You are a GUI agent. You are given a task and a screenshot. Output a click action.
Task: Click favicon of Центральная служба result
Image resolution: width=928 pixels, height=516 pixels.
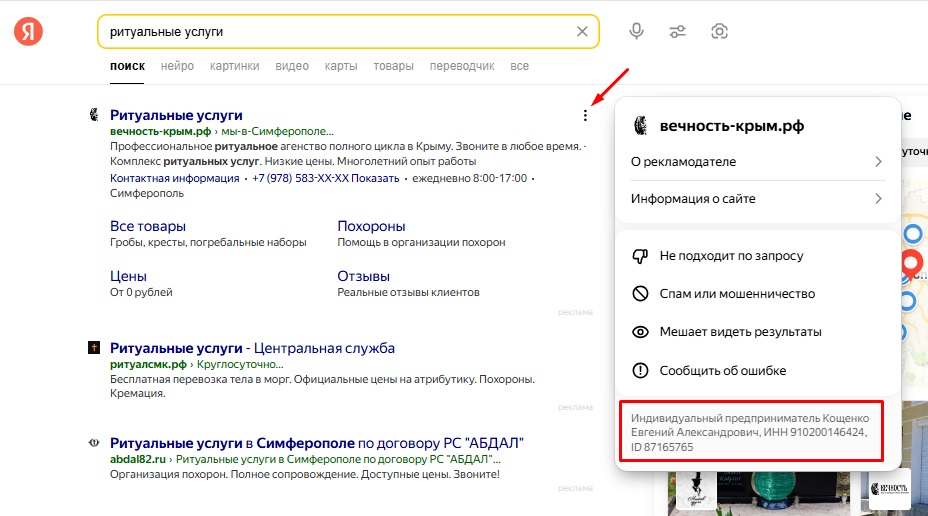click(x=94, y=347)
